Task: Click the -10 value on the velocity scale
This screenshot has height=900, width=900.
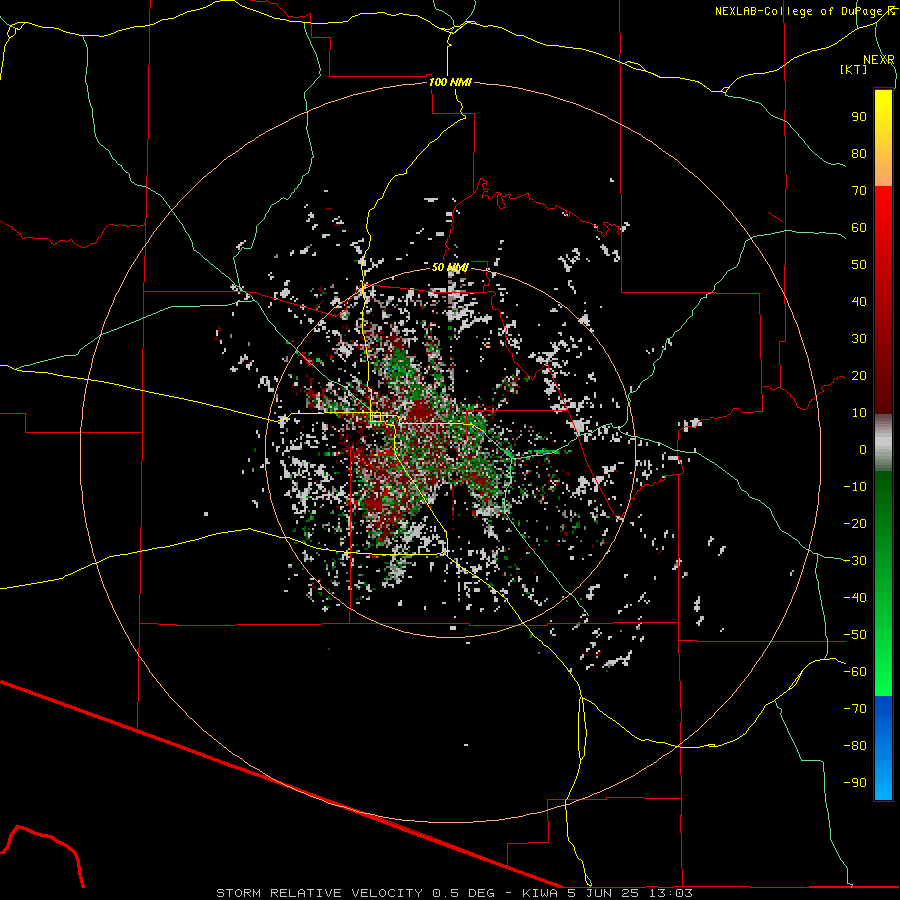Action: (x=855, y=487)
